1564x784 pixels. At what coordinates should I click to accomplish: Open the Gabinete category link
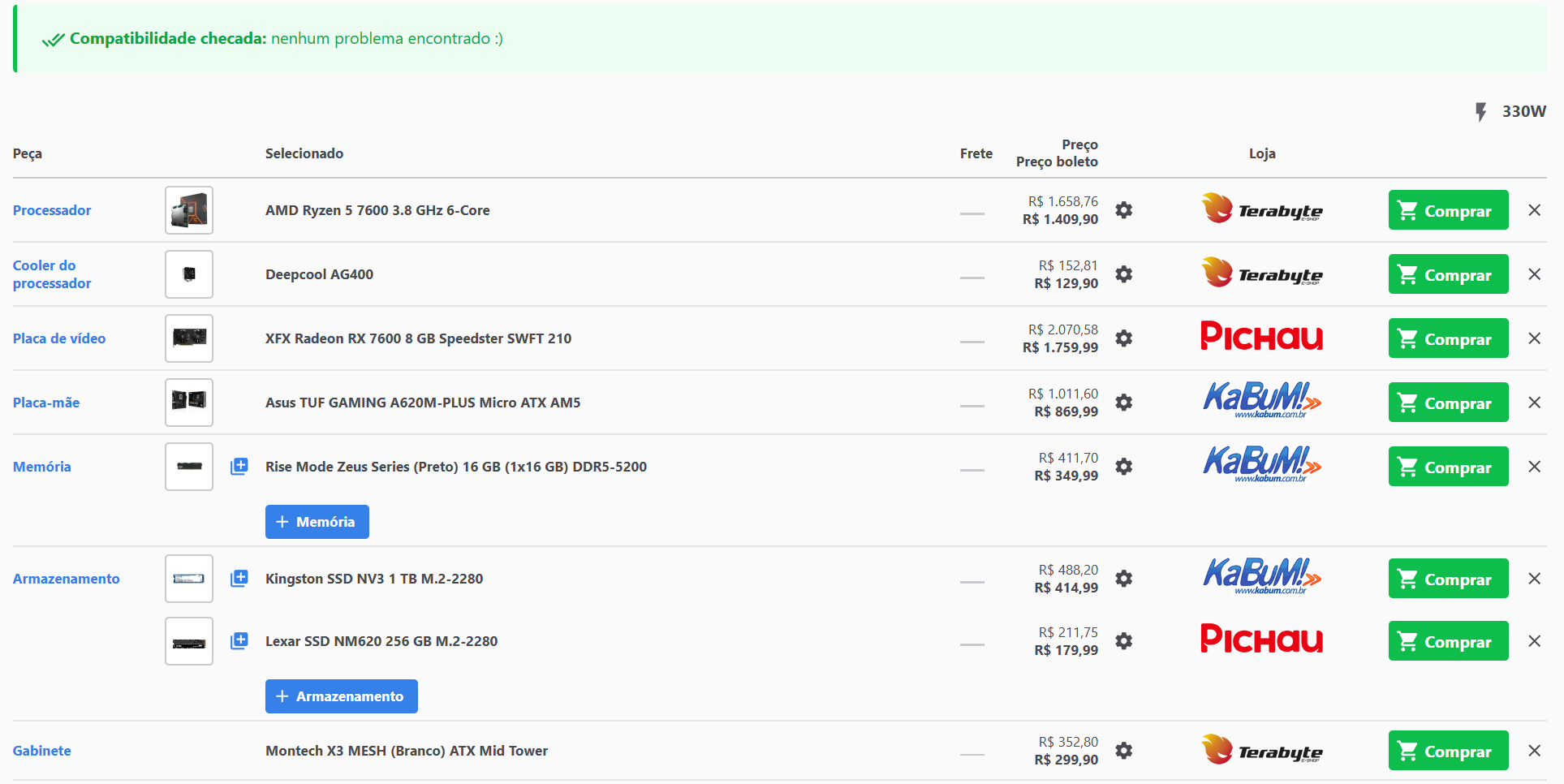(x=42, y=751)
